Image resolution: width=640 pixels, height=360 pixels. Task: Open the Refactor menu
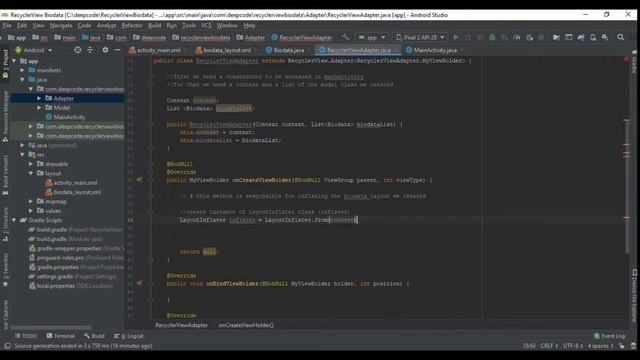click(132, 25)
